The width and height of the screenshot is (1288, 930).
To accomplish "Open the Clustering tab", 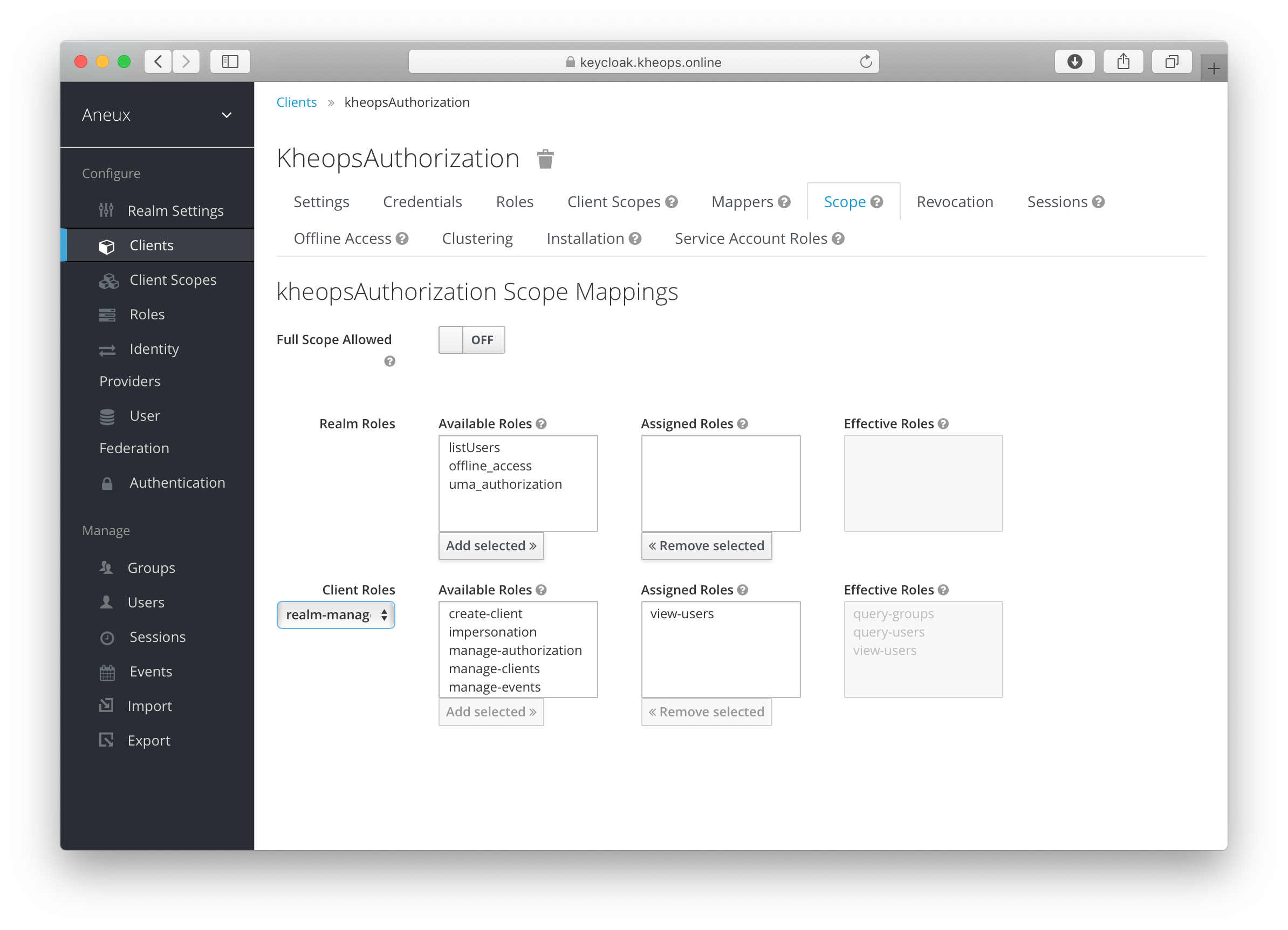I will (x=477, y=239).
